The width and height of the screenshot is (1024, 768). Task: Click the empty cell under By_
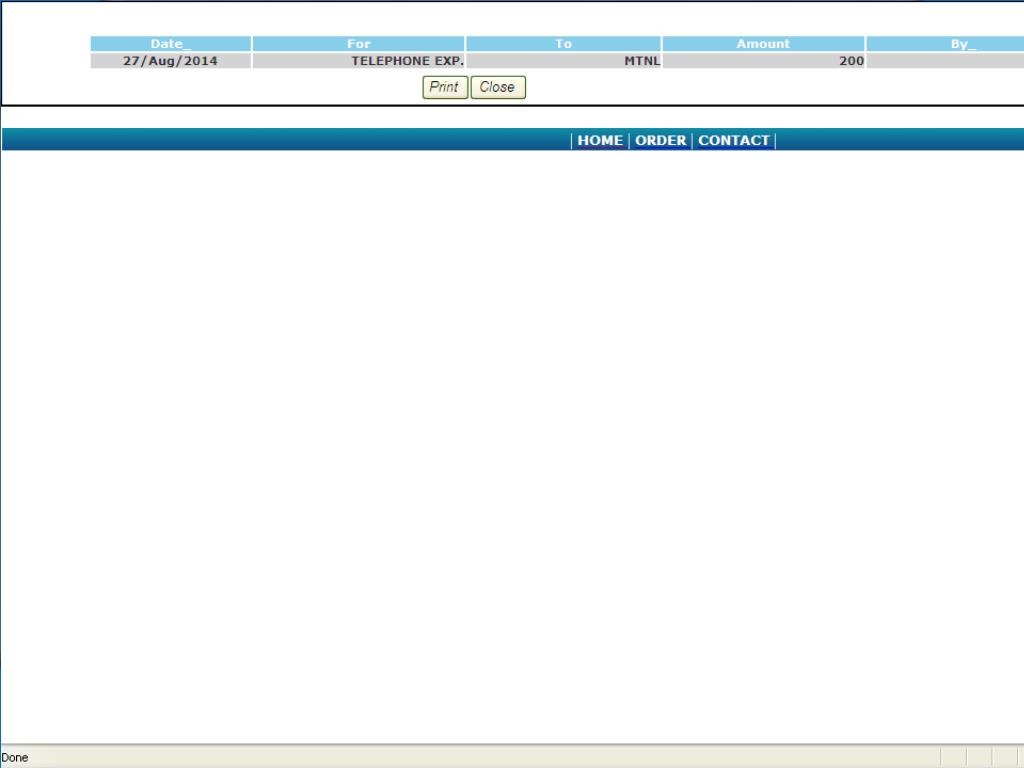coord(945,61)
